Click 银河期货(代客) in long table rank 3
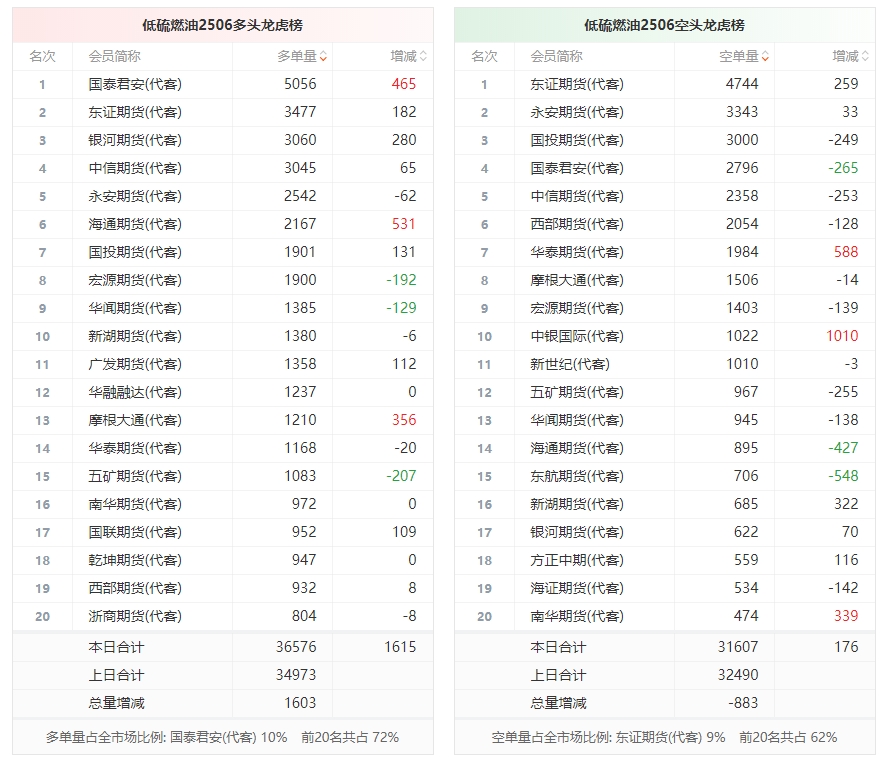This screenshot has width=888, height=763. pos(135,140)
